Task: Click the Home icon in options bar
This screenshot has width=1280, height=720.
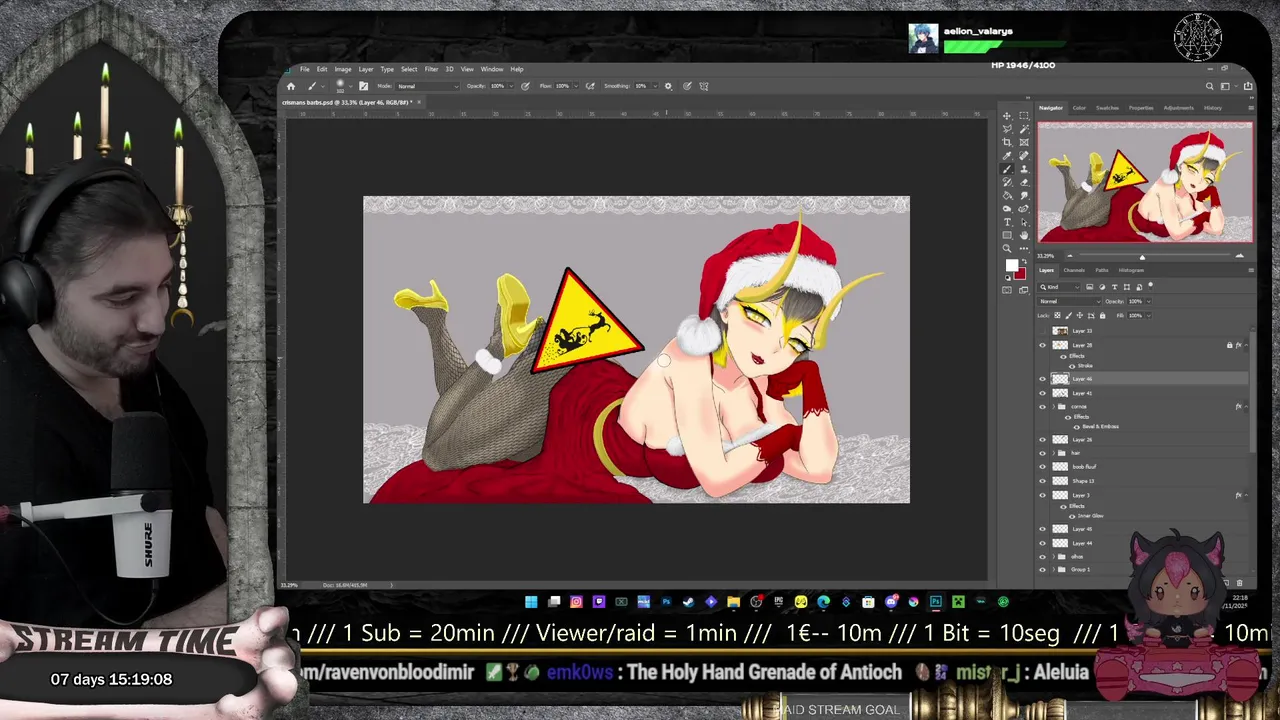Action: (291, 86)
